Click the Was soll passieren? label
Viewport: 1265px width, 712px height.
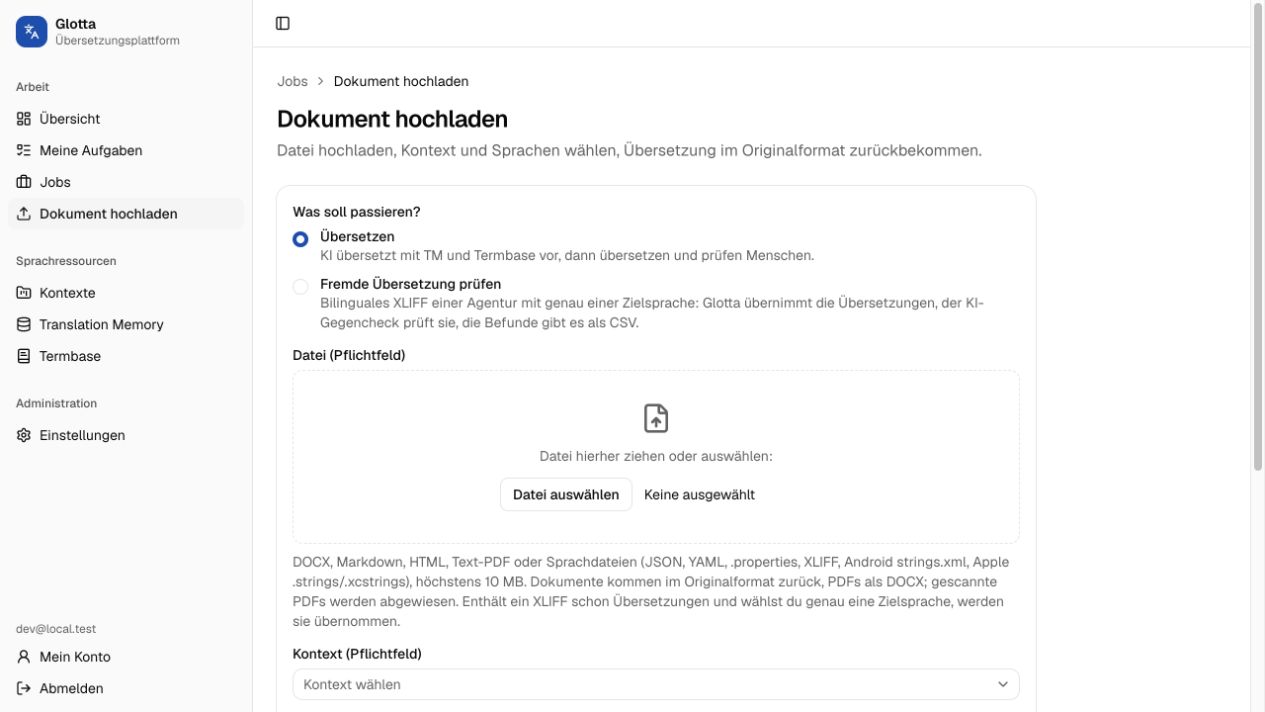tap(356, 212)
